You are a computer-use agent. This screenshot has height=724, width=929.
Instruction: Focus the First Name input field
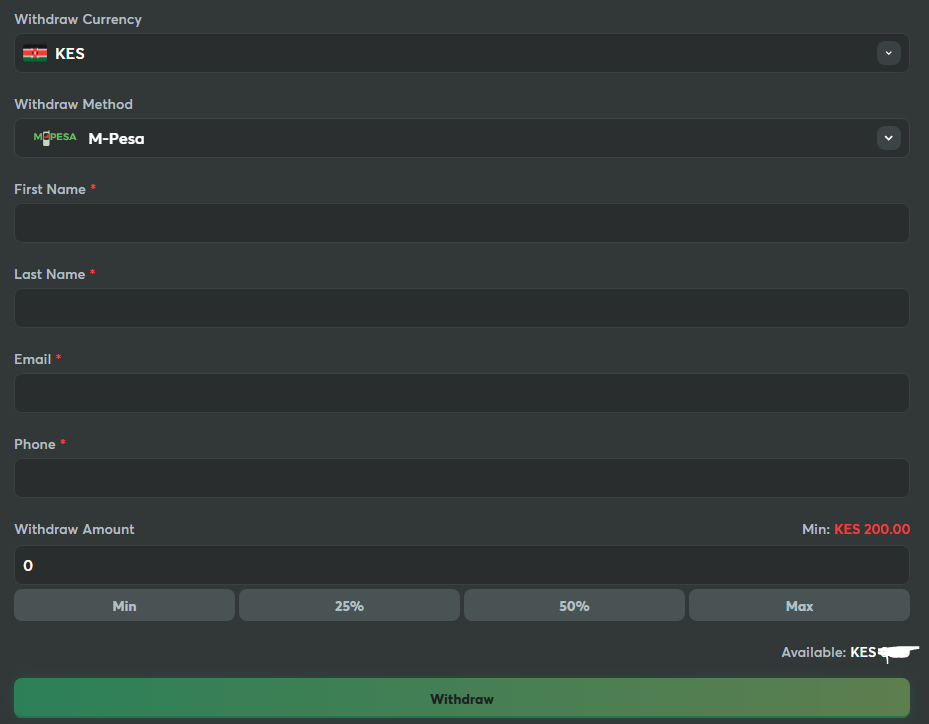(461, 223)
